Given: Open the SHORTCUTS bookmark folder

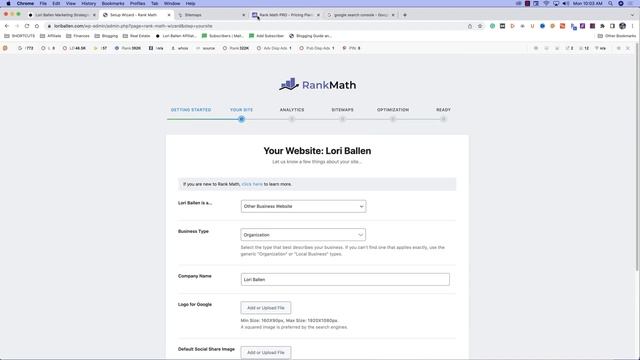Looking at the screenshot, I should (x=20, y=36).
